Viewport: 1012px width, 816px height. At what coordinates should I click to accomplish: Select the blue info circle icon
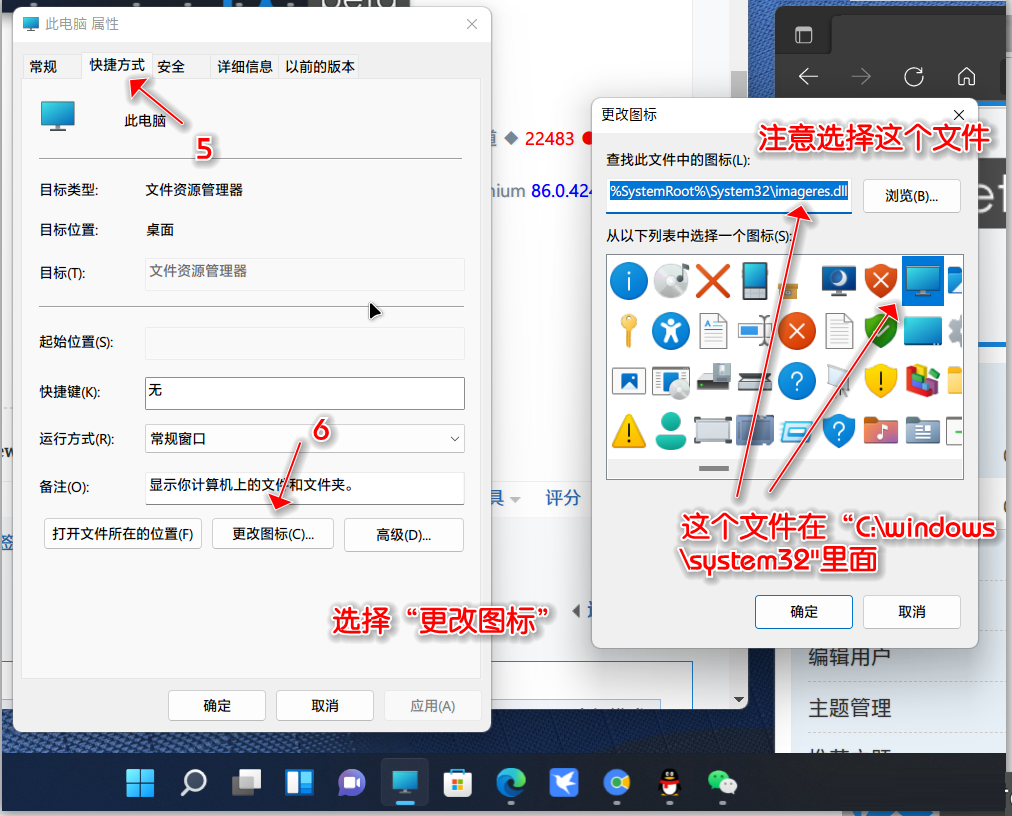click(629, 281)
